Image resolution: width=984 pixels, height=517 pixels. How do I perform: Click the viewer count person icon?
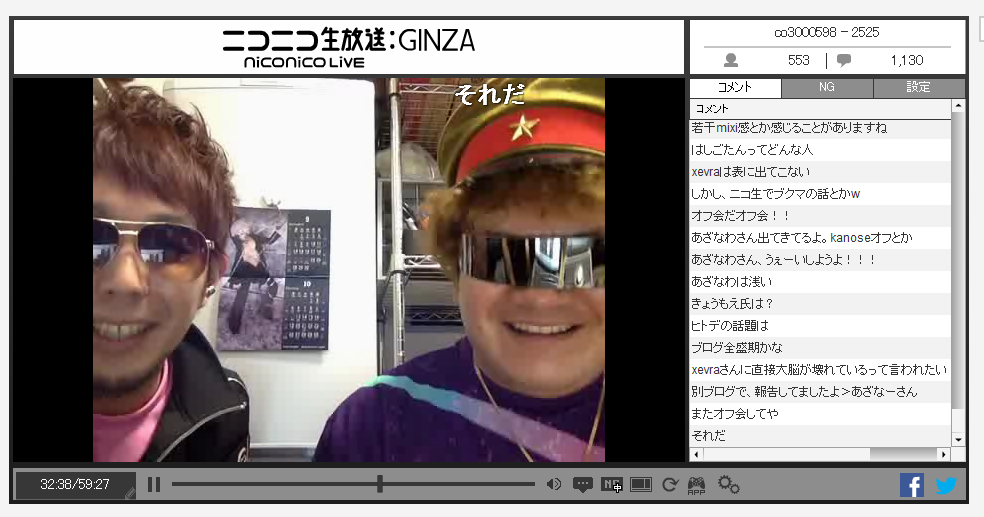tap(730, 60)
